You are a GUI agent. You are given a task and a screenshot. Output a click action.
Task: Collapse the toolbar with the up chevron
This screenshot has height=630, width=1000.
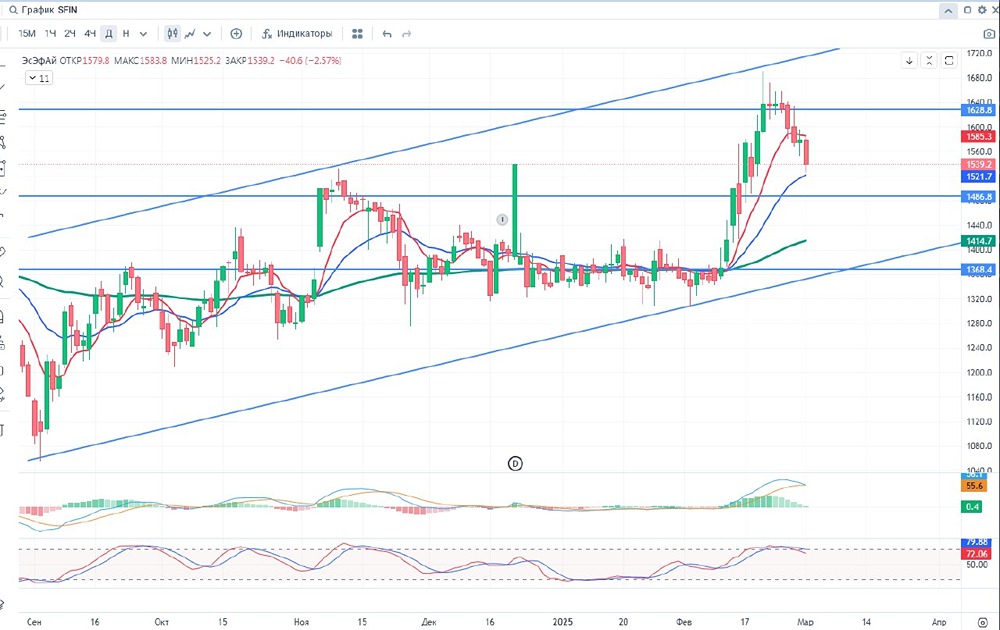click(948, 11)
